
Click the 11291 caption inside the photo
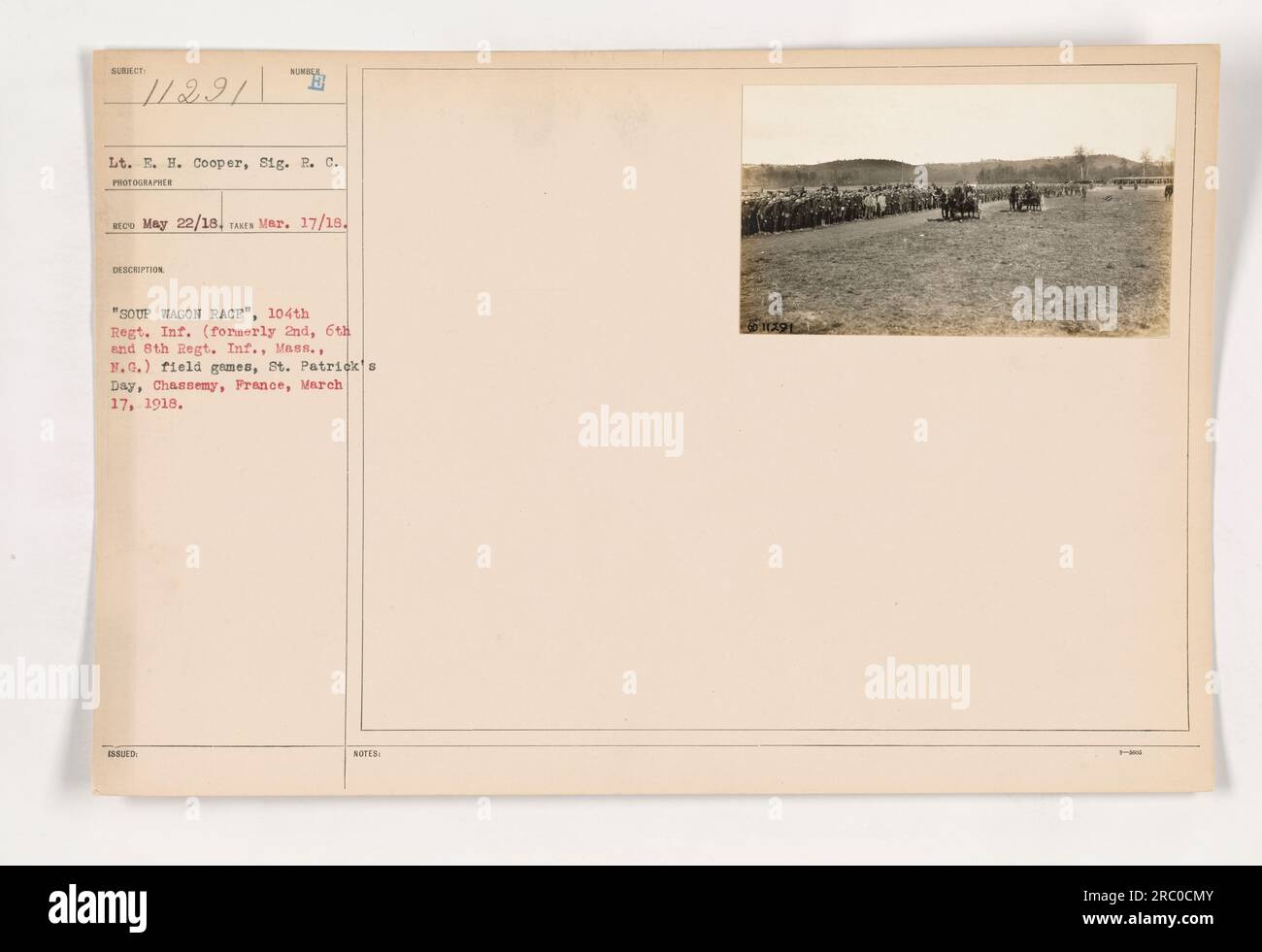click(x=773, y=328)
